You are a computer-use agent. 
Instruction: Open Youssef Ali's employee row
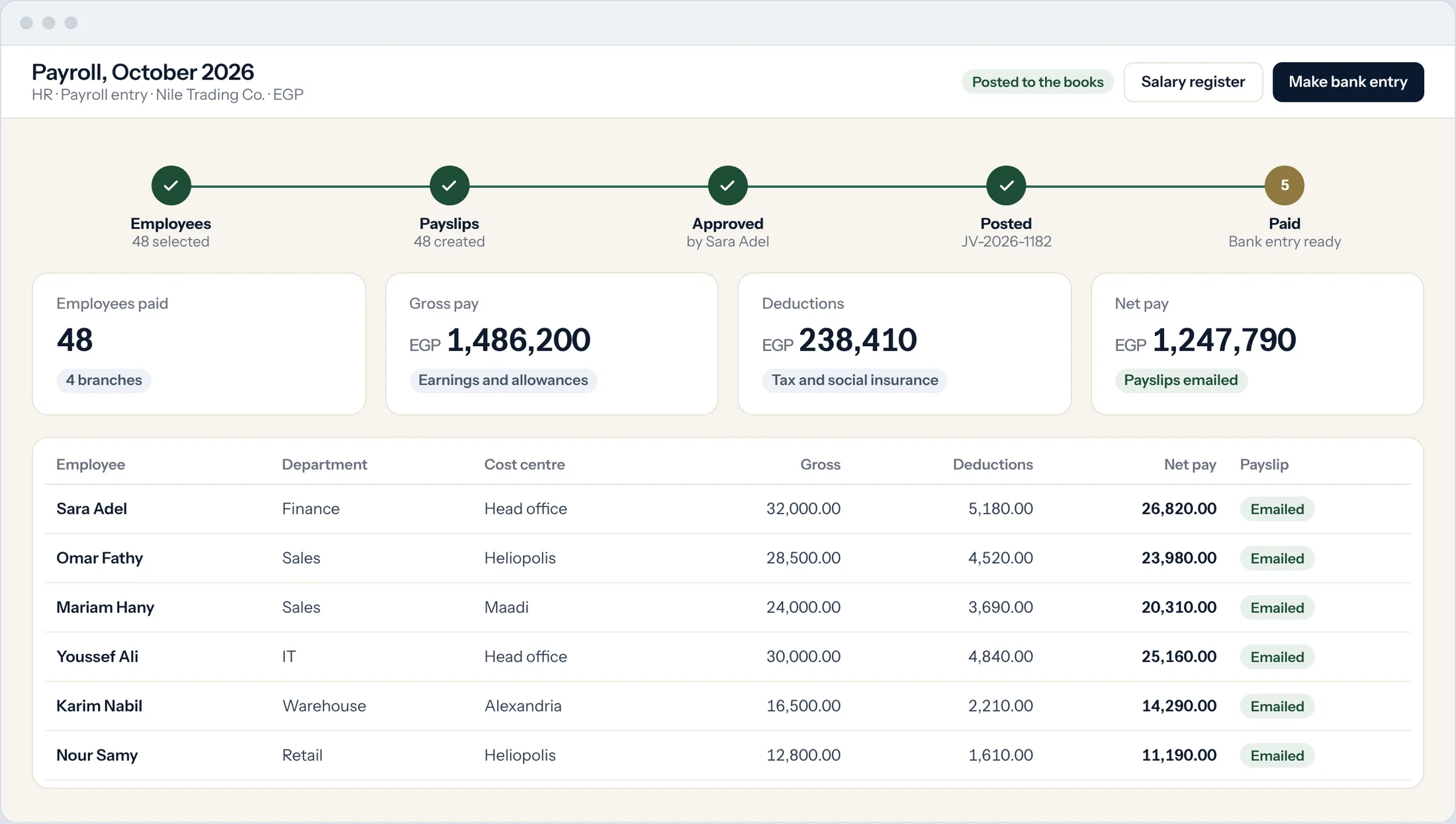(x=727, y=657)
